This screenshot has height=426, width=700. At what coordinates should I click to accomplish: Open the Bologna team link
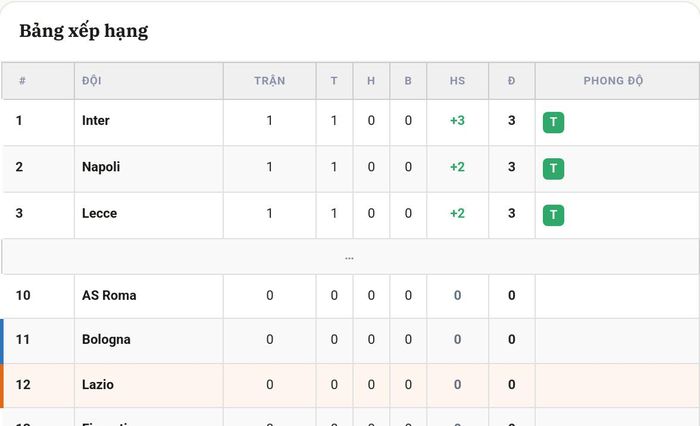click(106, 339)
